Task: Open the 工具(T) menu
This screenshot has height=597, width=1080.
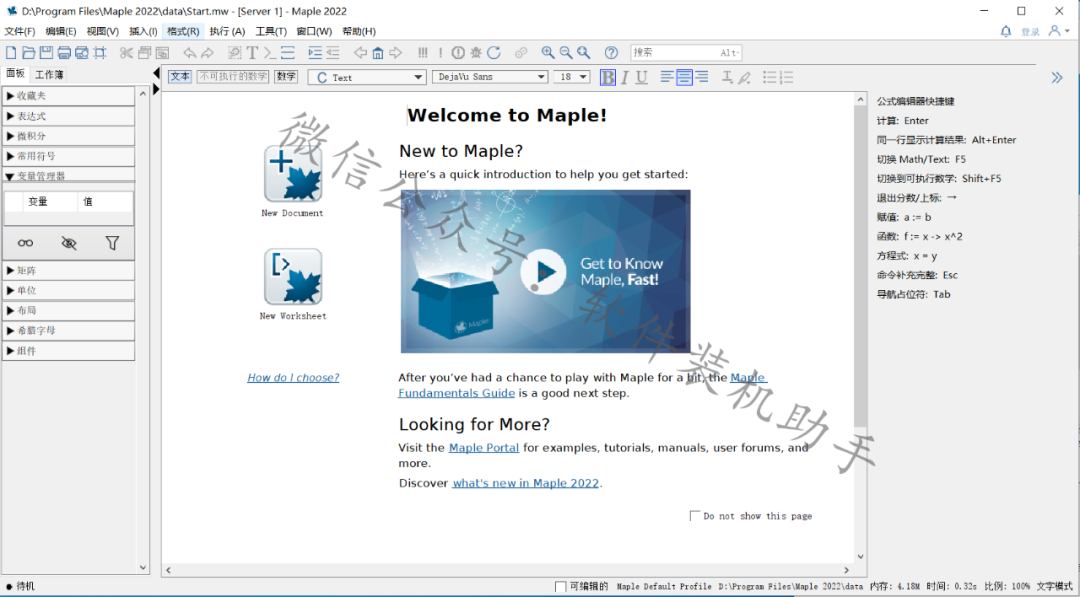Action: pyautogui.click(x=271, y=31)
